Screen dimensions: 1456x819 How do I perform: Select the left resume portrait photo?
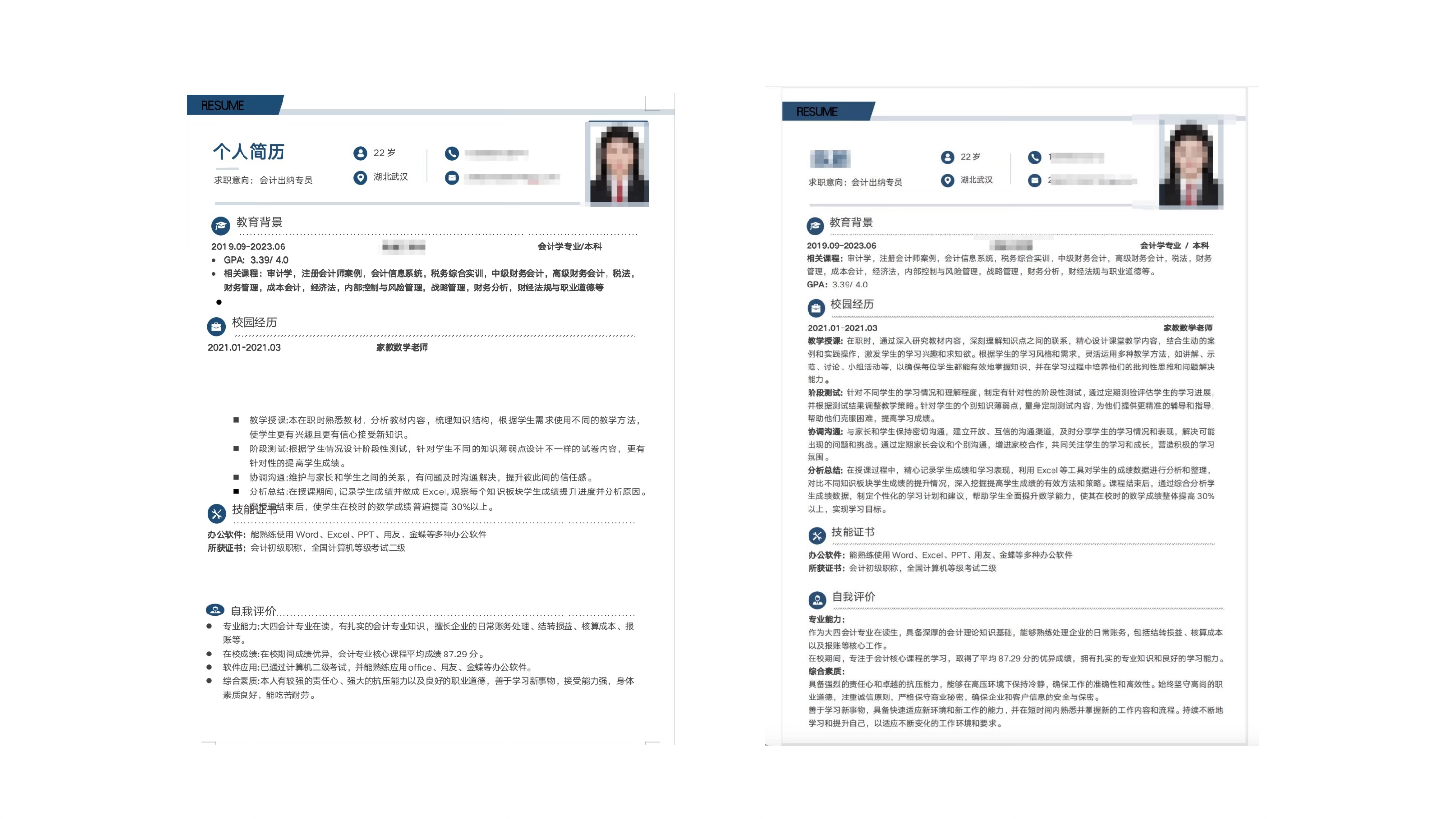[618, 163]
